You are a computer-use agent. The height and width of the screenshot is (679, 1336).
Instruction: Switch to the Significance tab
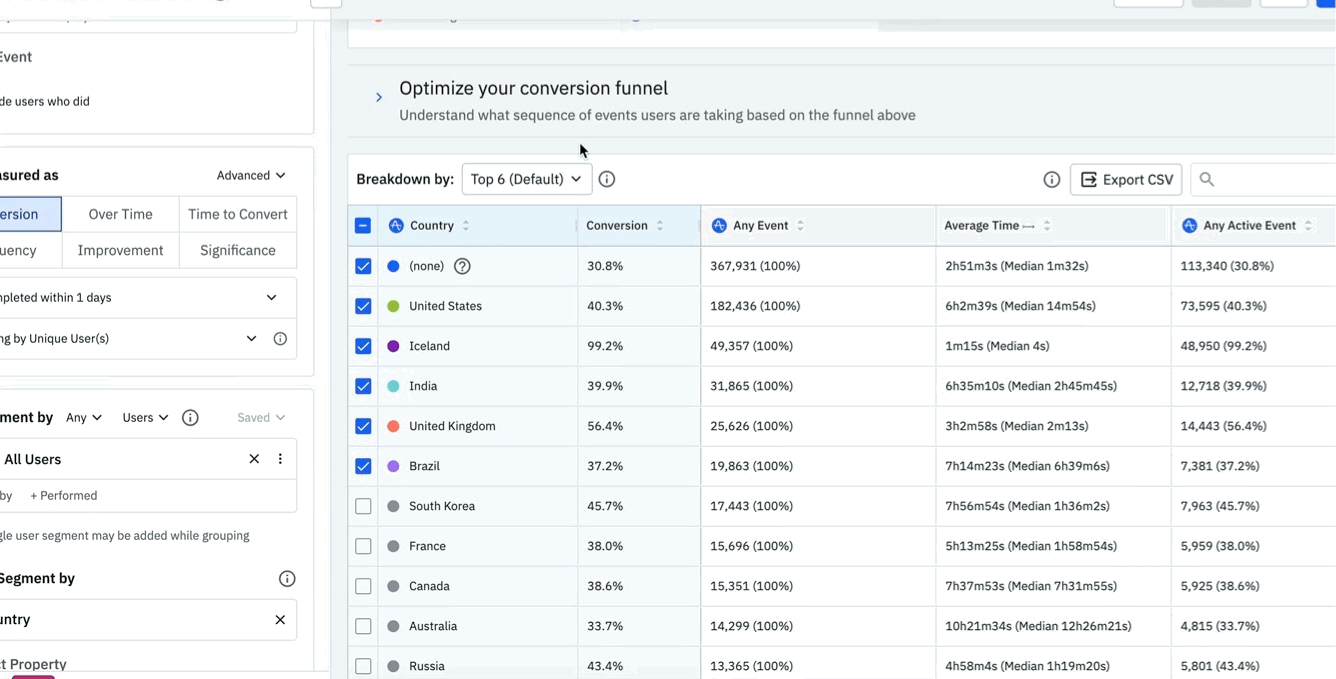[x=238, y=250]
